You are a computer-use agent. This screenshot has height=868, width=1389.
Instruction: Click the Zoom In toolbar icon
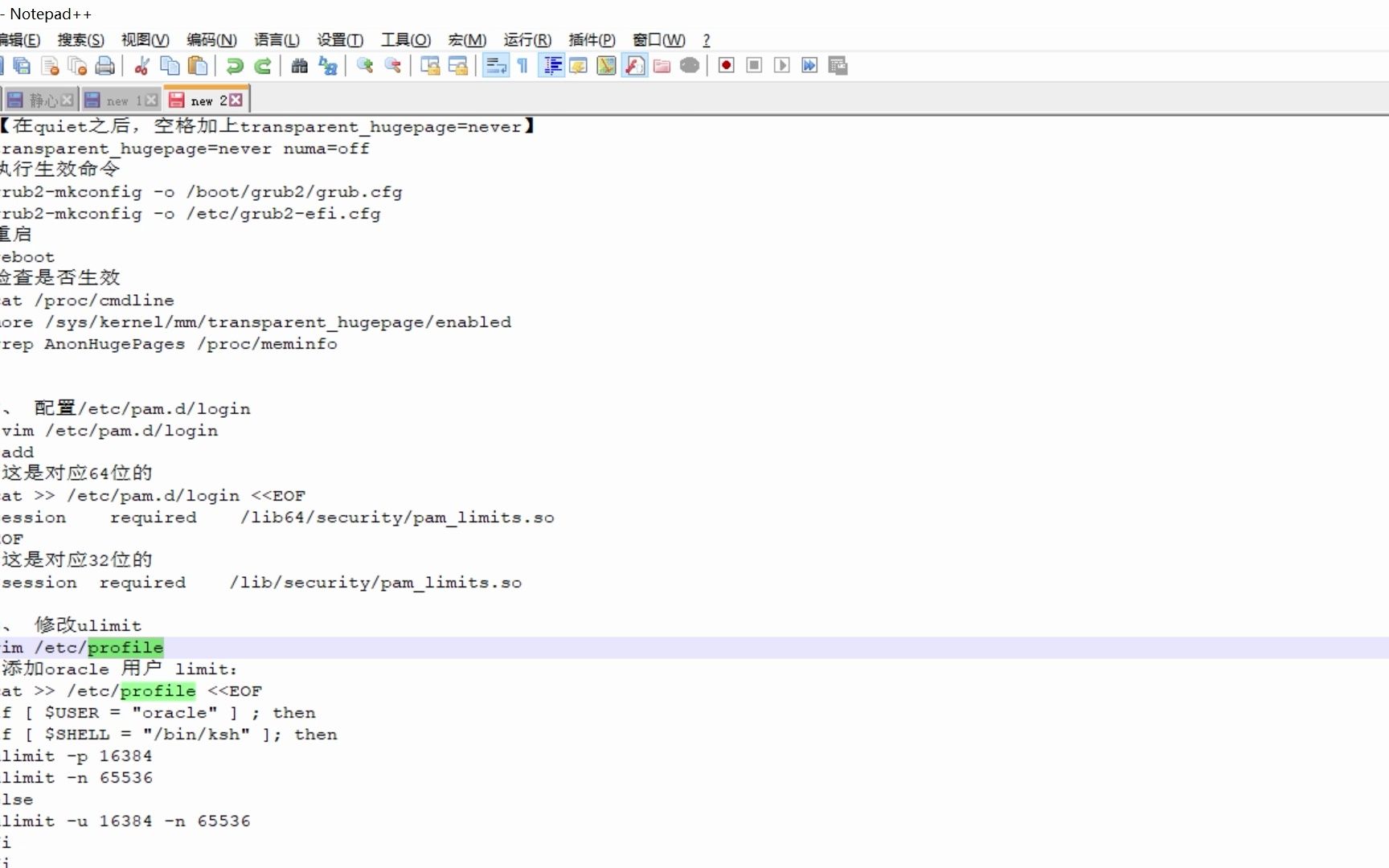(x=365, y=65)
